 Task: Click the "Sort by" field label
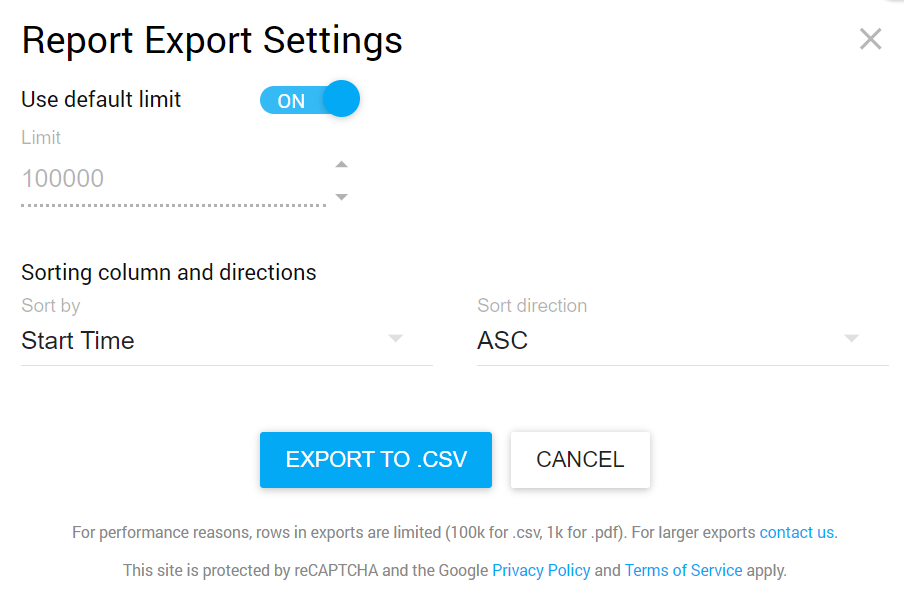51,306
